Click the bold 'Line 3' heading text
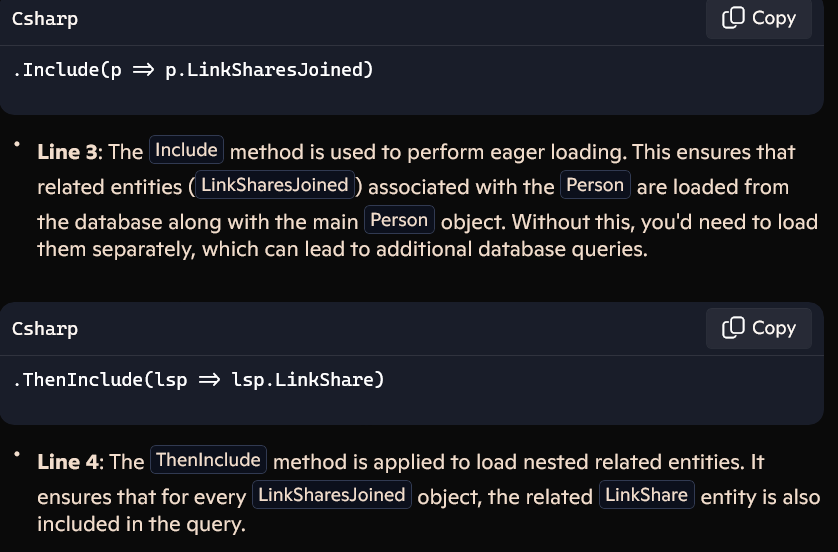 click(x=67, y=152)
